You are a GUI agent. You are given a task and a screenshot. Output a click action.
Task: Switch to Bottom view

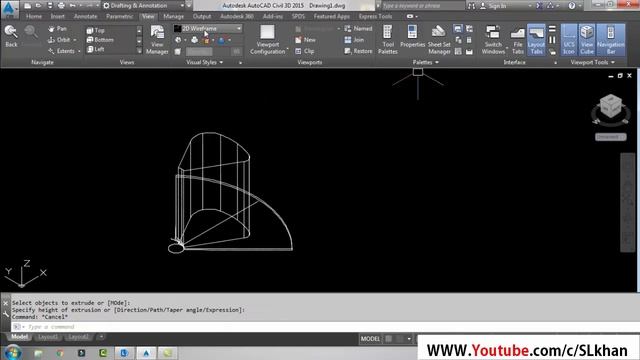click(100, 40)
